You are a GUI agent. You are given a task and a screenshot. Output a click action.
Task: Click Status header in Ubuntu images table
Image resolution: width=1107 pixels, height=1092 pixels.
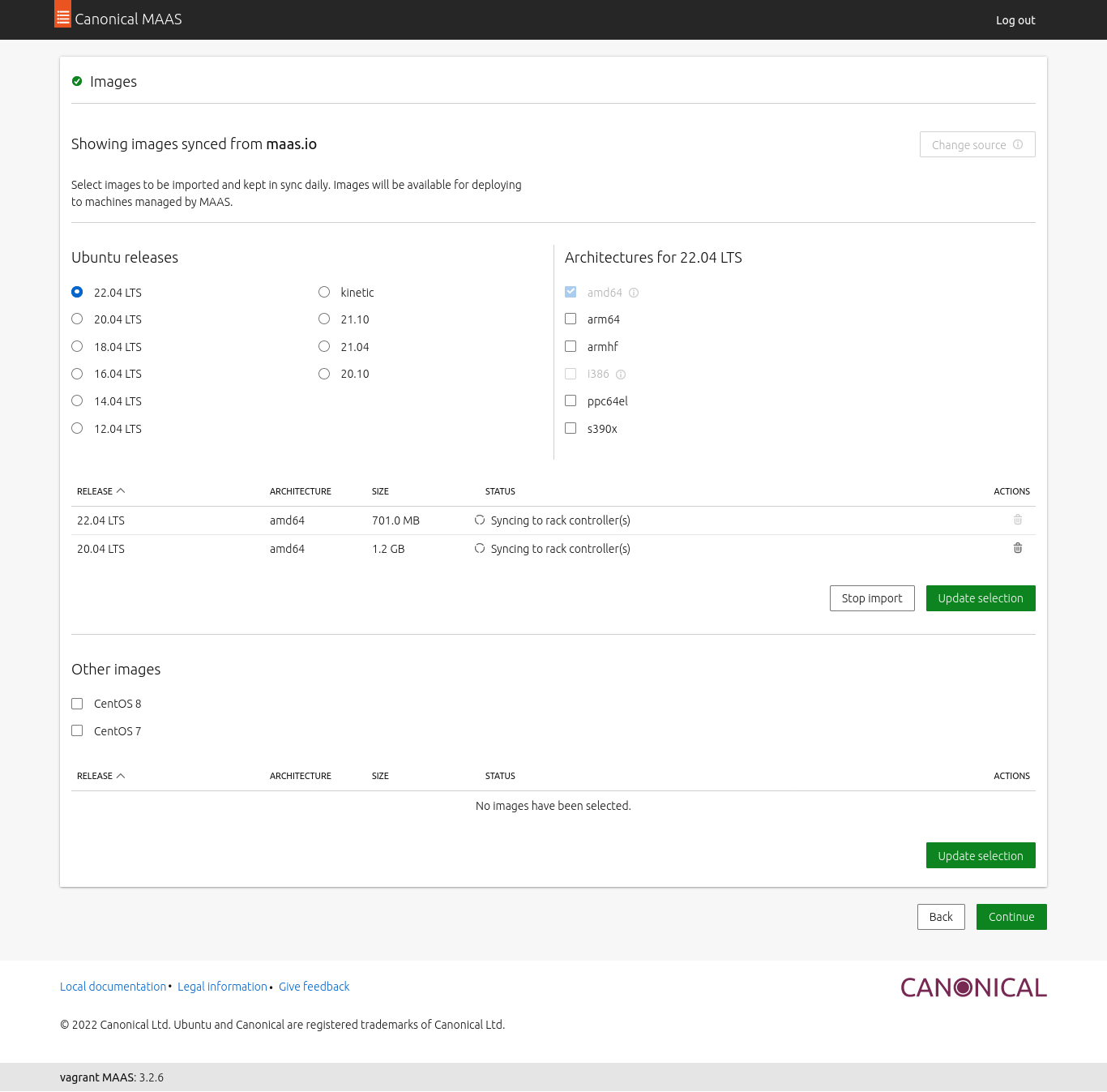(x=500, y=491)
